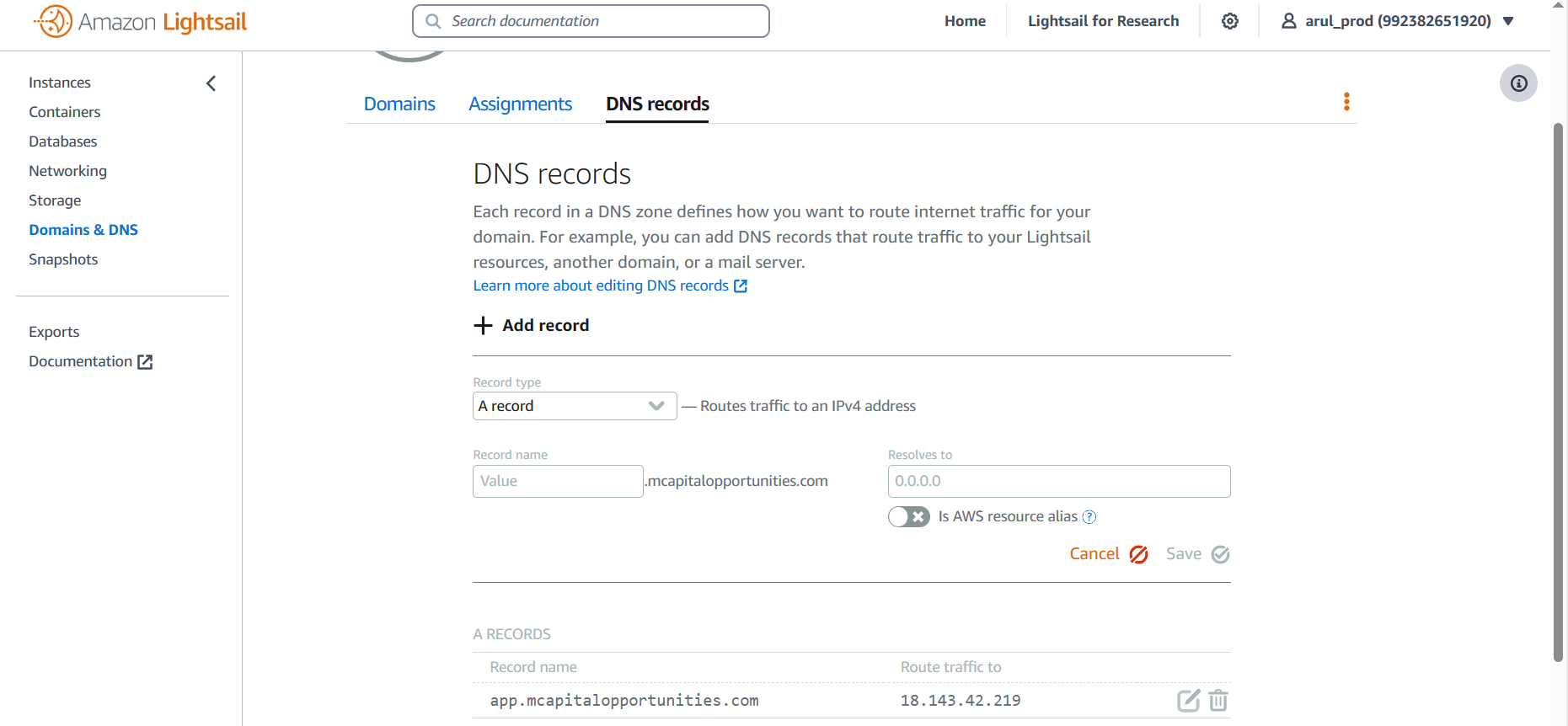The image size is (1568, 726).
Task: Click the plus icon to add record
Action: tap(483, 326)
